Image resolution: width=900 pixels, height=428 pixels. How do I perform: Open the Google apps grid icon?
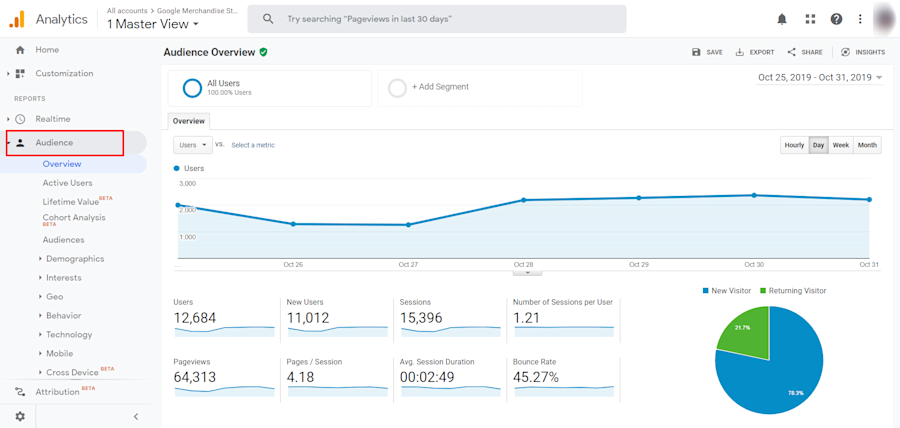click(810, 19)
